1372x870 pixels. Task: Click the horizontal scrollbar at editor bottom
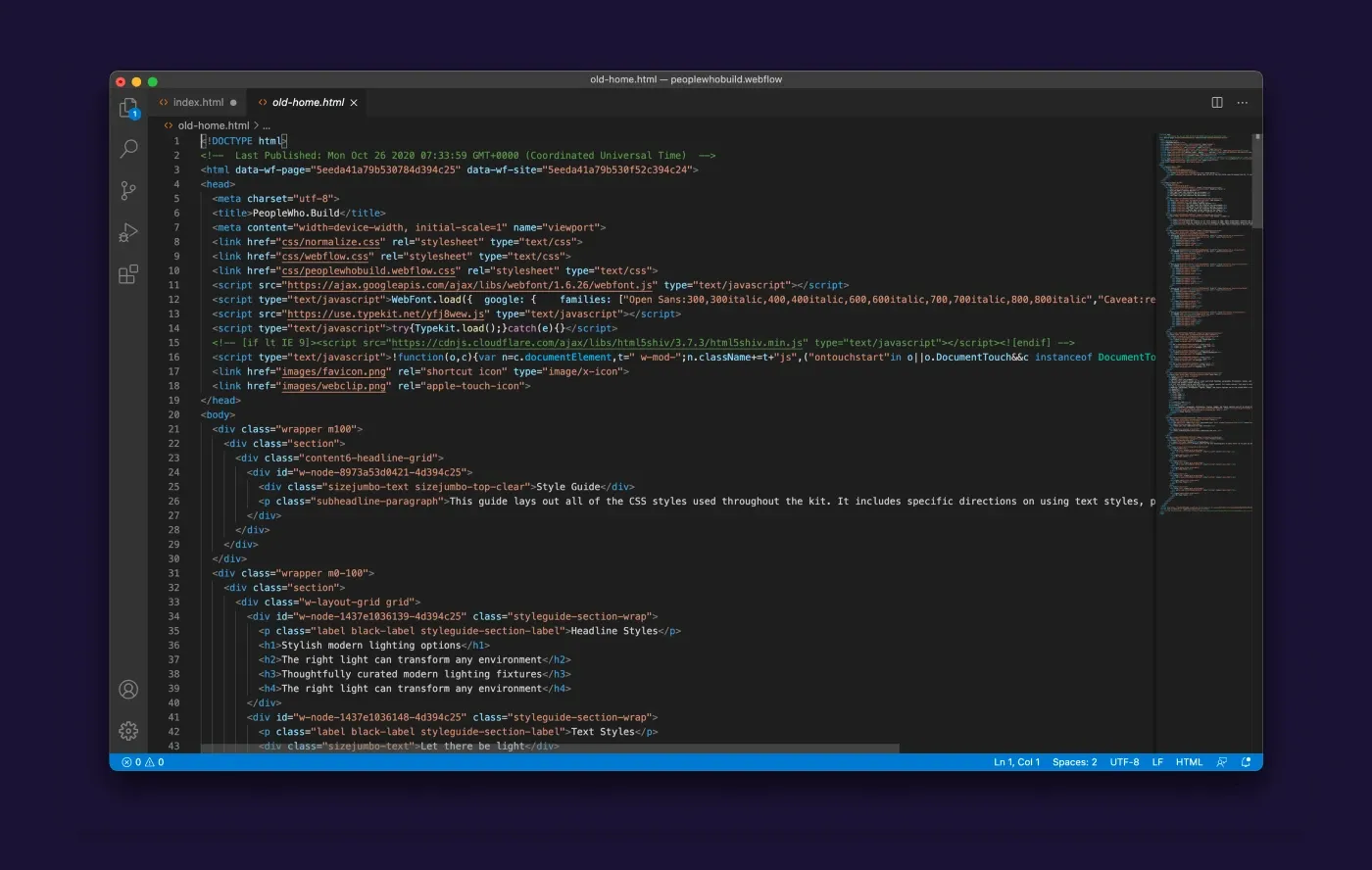coord(550,749)
